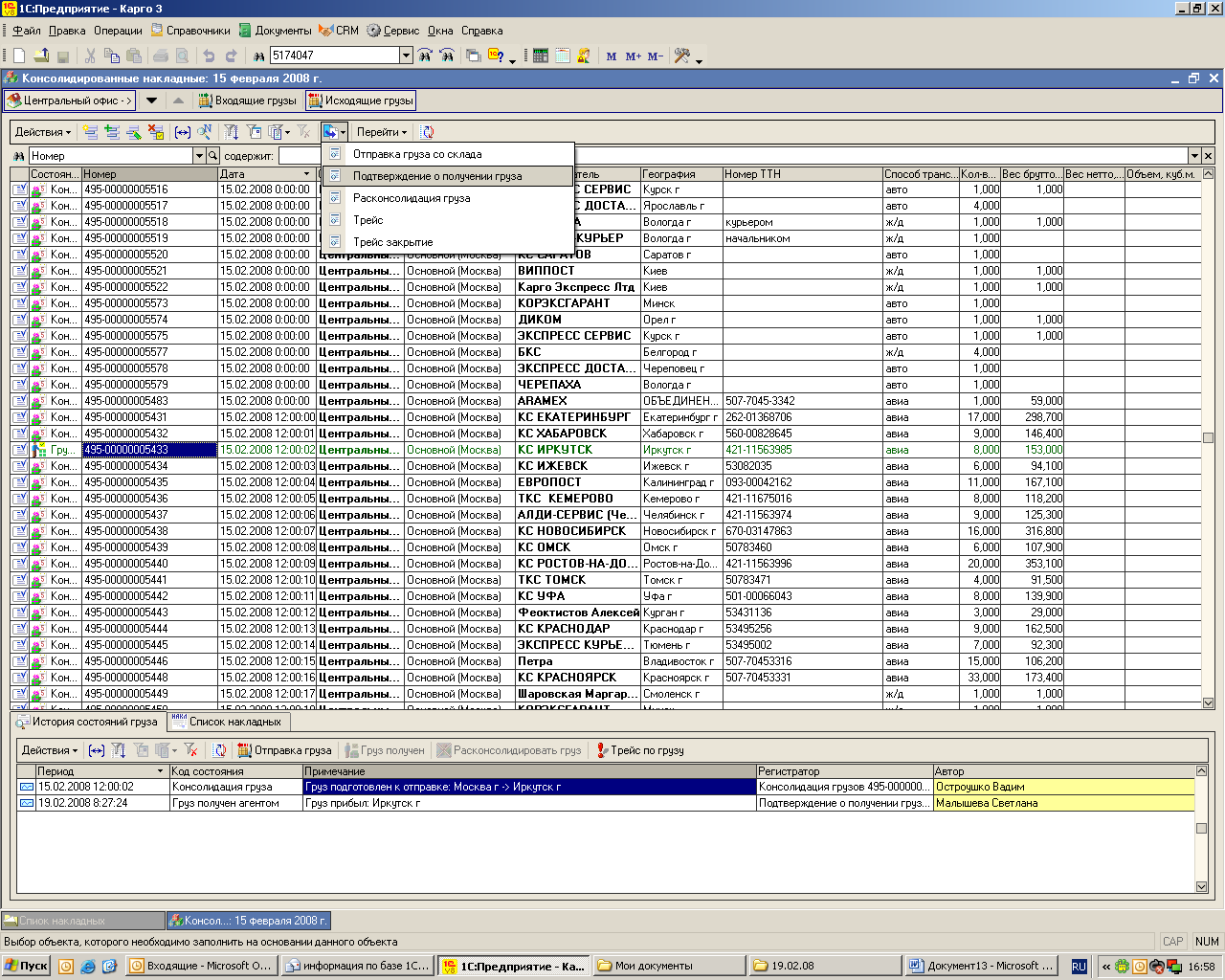Open the upper Действия dropdown menu
Screen dimensions: 1225x980
click(43, 132)
